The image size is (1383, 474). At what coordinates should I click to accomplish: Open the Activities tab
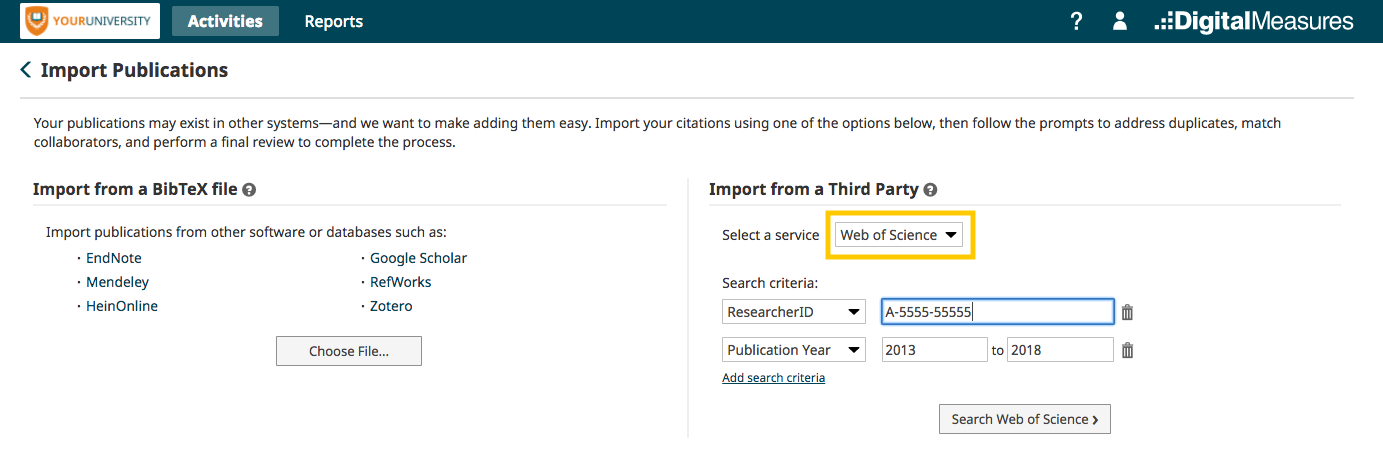coord(225,21)
